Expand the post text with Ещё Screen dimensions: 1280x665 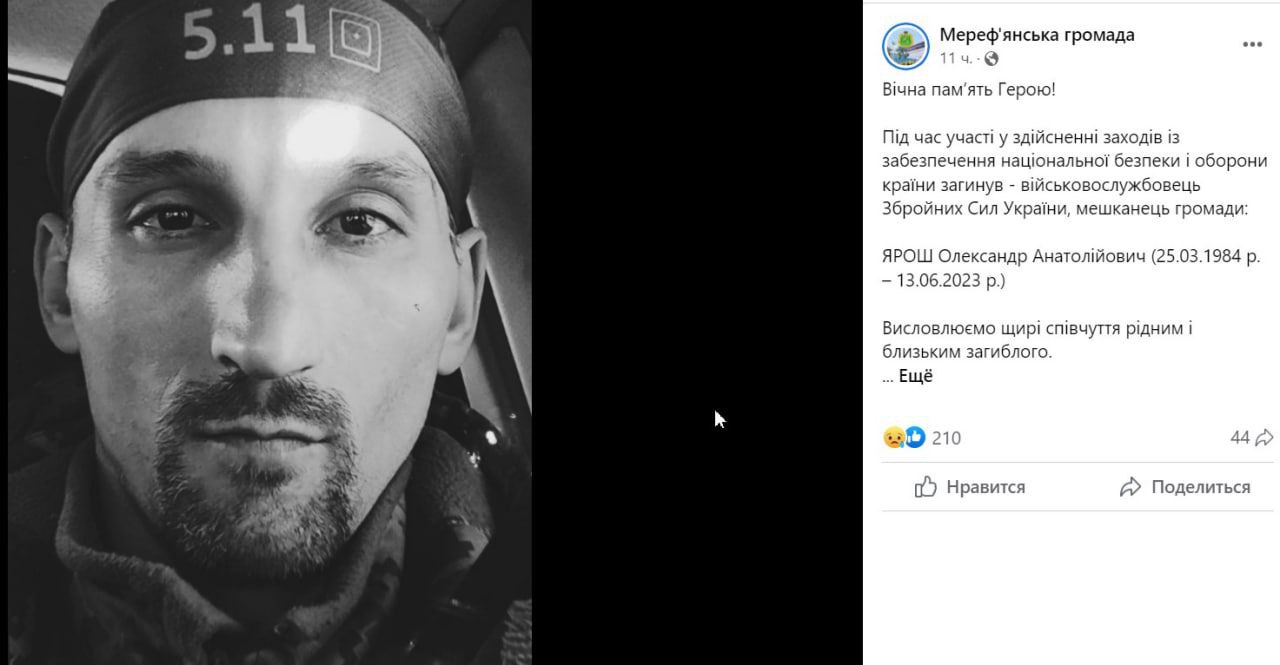pos(915,377)
